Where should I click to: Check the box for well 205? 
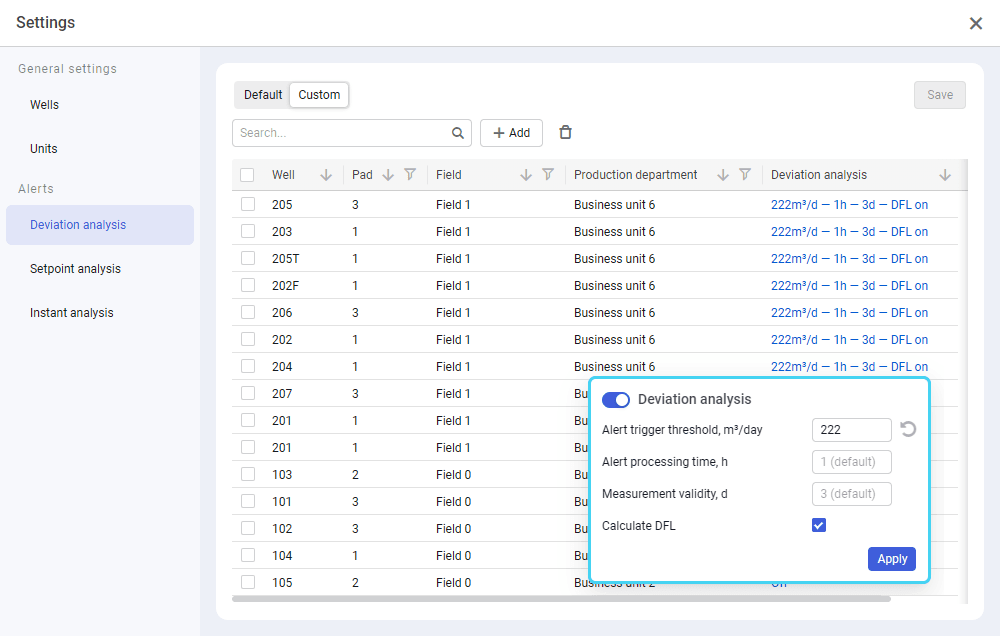(248, 204)
